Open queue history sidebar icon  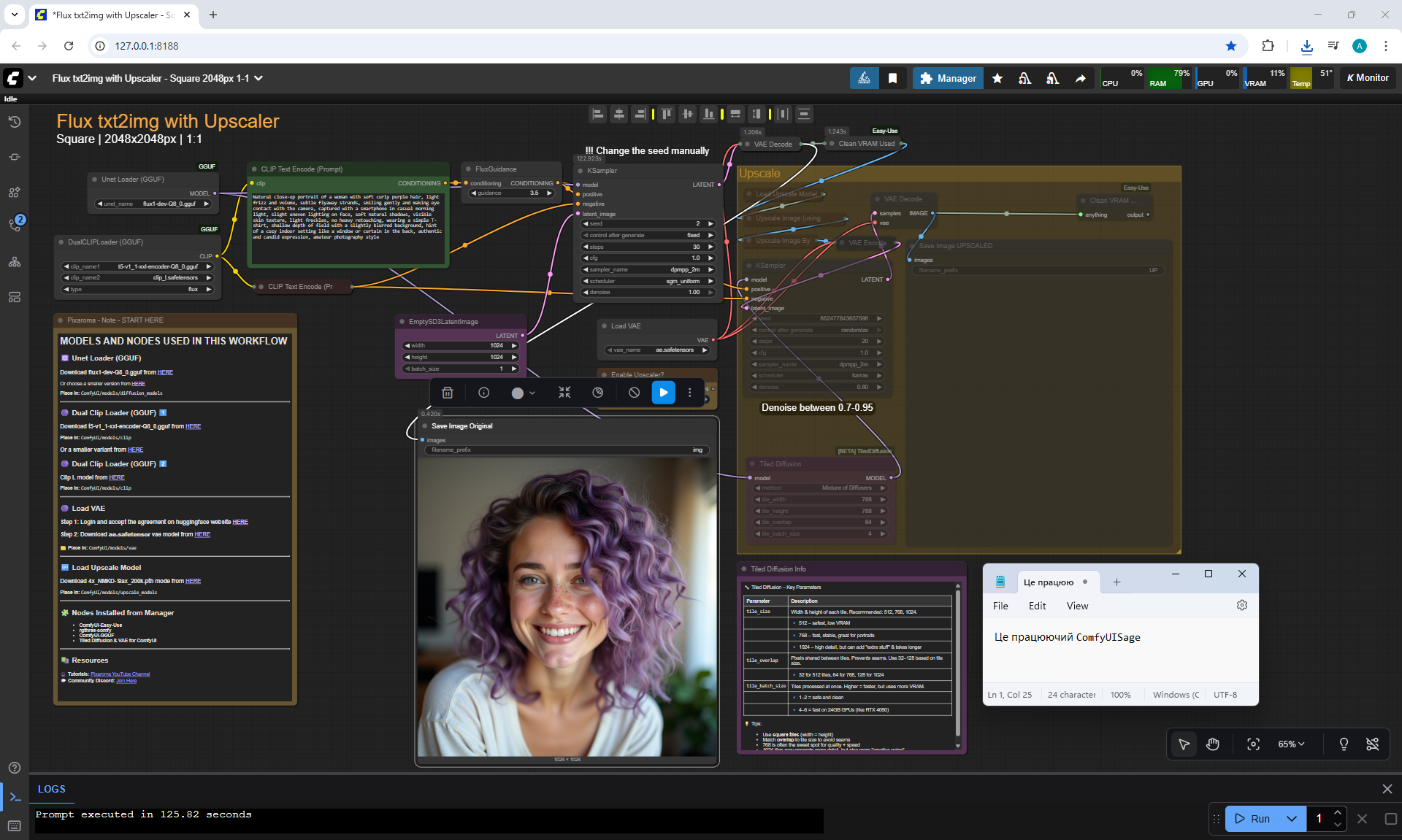[15, 122]
